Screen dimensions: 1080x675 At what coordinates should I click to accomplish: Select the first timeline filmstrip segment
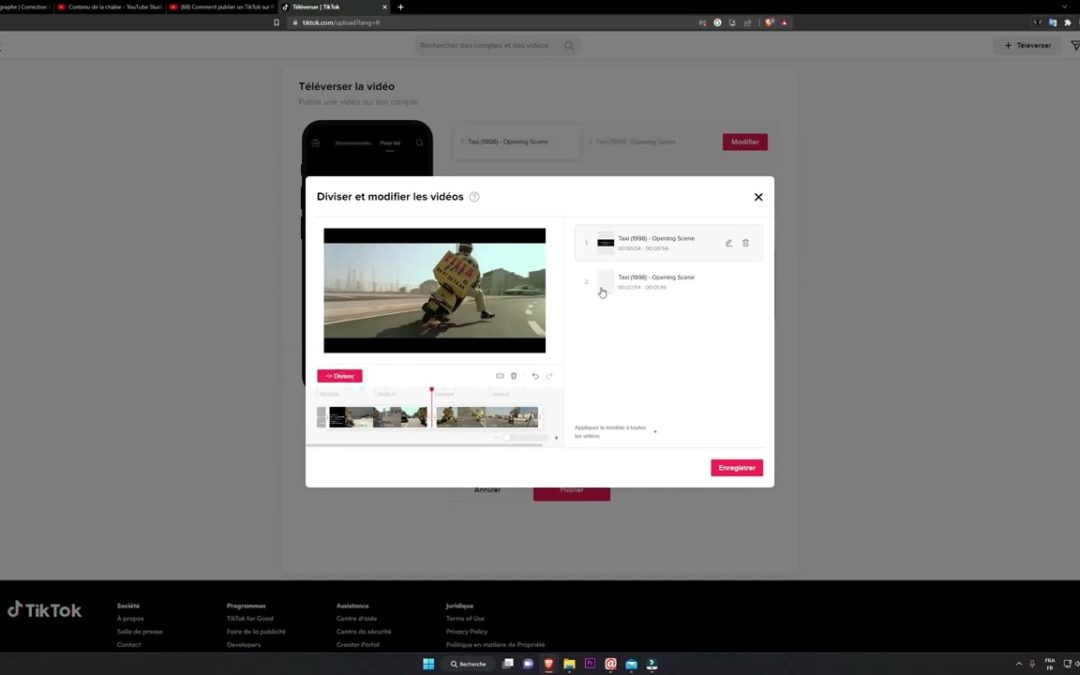[x=377, y=417]
